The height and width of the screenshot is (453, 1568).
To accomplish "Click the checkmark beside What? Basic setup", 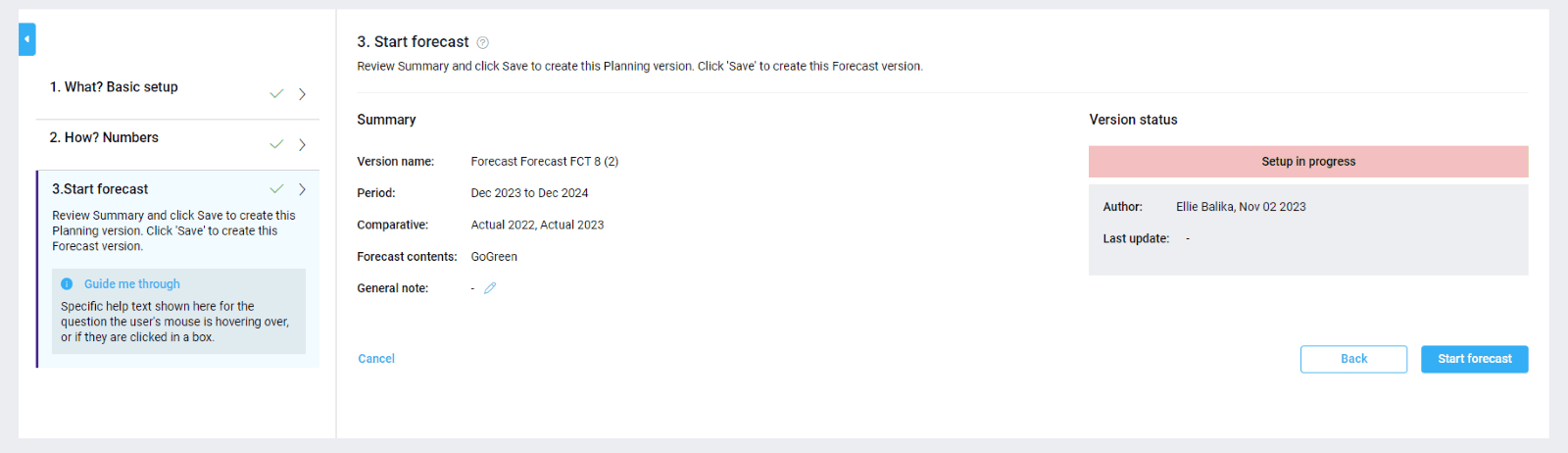I will pyautogui.click(x=276, y=93).
